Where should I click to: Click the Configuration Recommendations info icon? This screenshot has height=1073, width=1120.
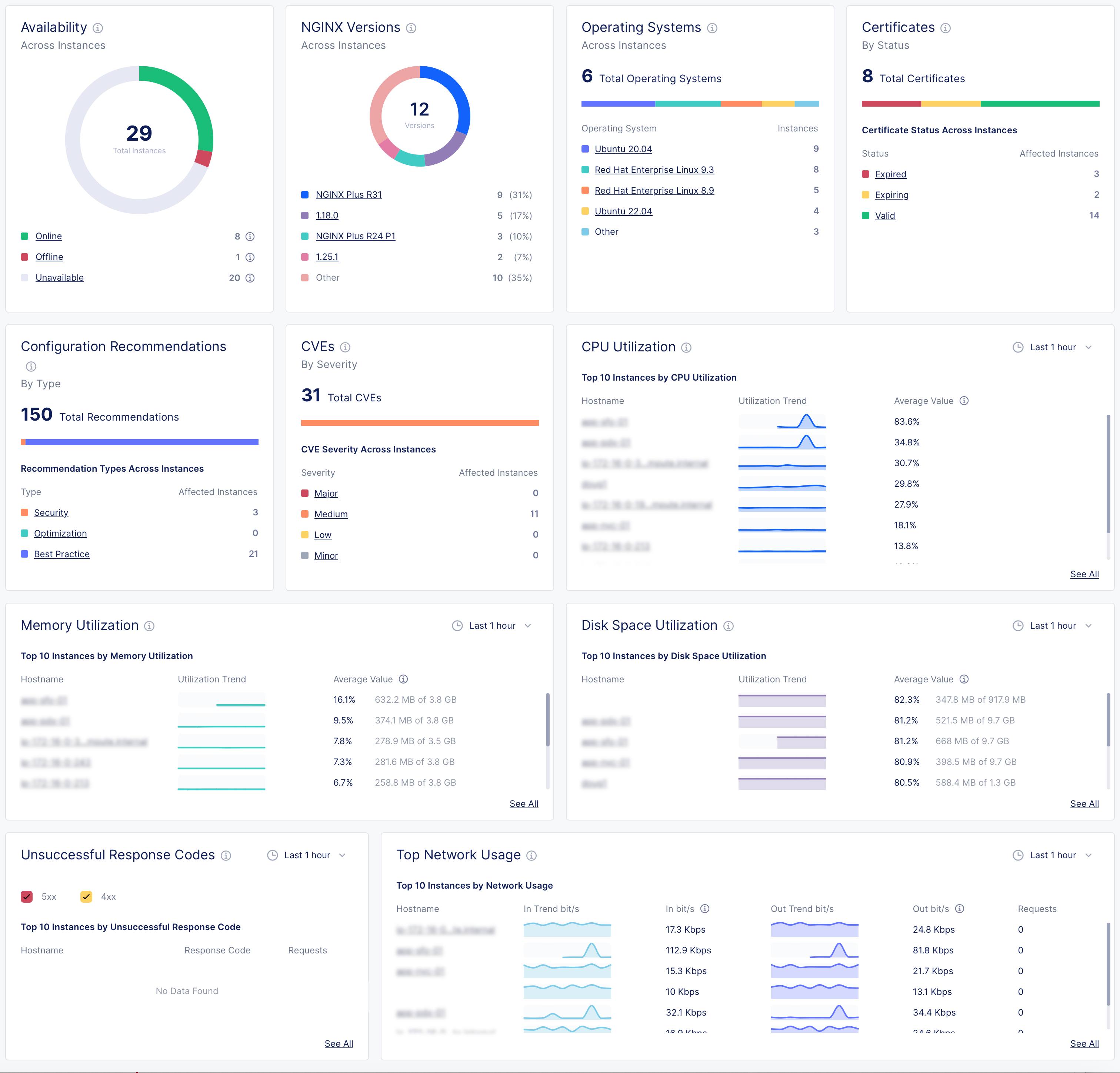pyautogui.click(x=31, y=366)
